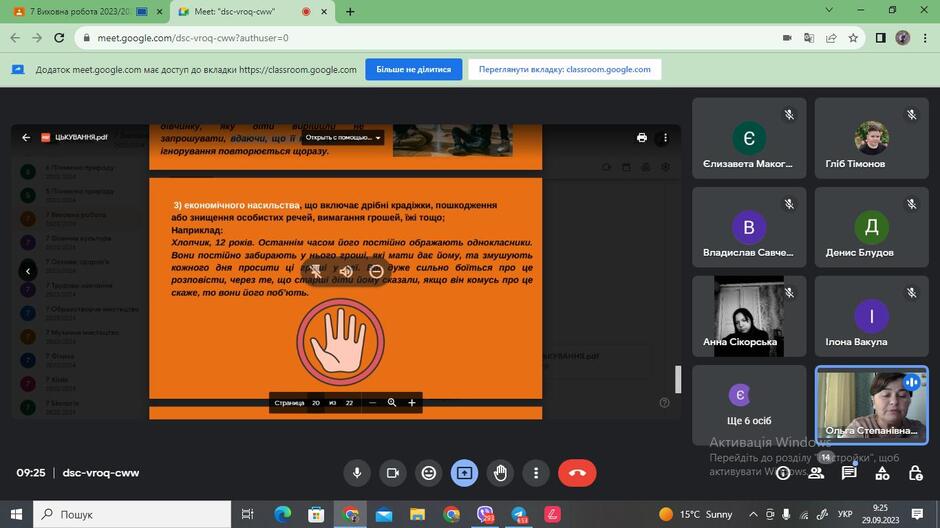Screen dimensions: 940x528
Task: Click the PDF viewer scrollbar thumb
Action: (x=678, y=379)
